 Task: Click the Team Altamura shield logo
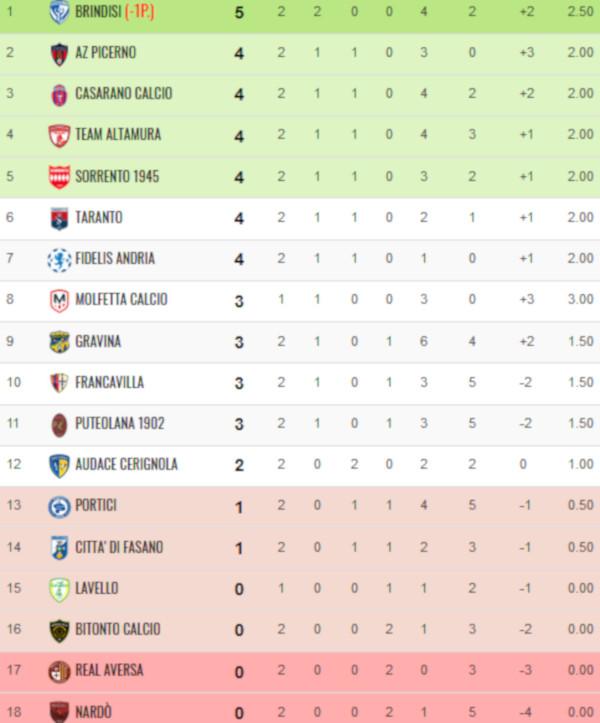59,136
